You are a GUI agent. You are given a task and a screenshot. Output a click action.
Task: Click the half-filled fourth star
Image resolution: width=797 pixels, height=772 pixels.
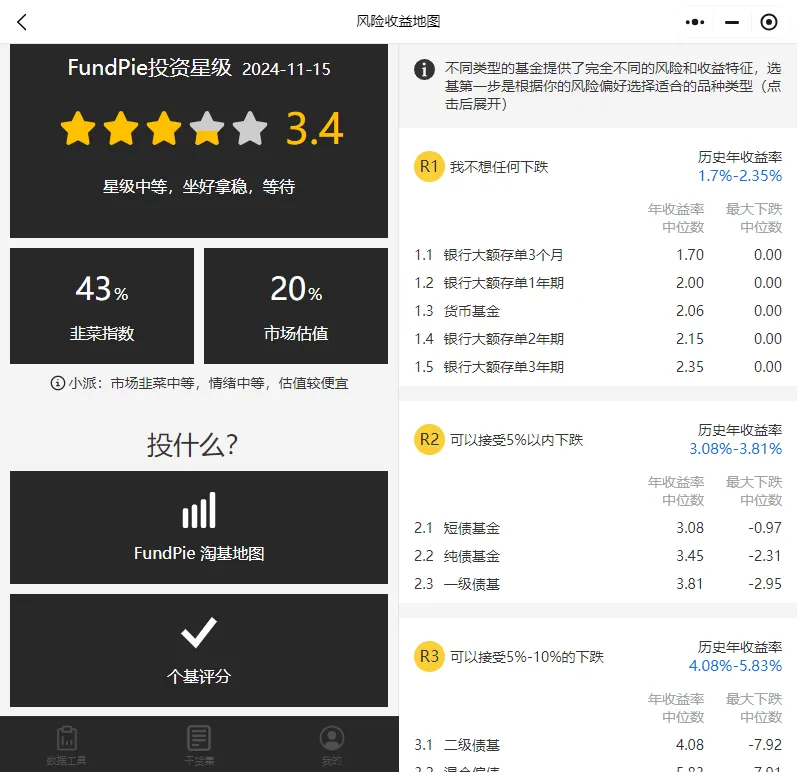(x=207, y=129)
